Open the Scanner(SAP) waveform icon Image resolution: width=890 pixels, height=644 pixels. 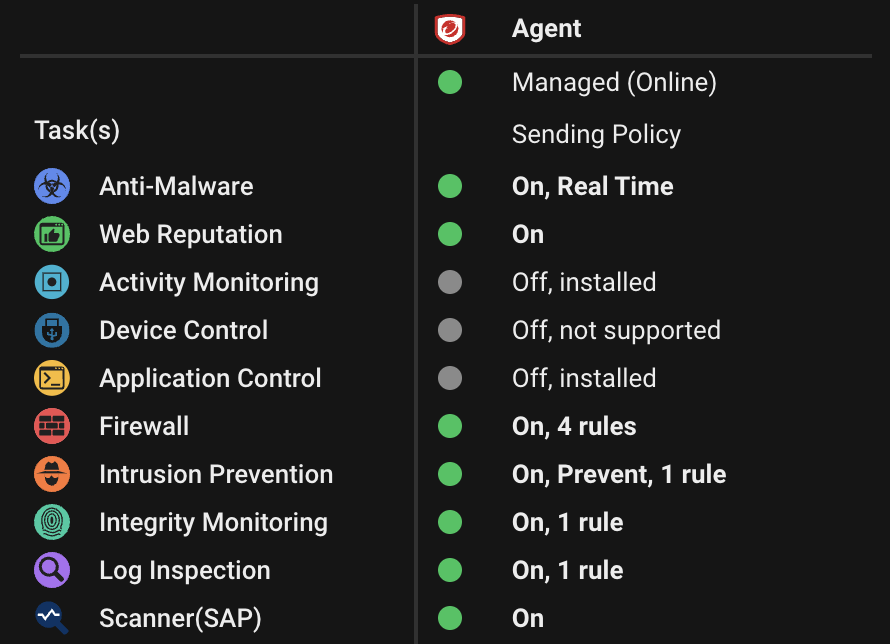[x=52, y=618]
